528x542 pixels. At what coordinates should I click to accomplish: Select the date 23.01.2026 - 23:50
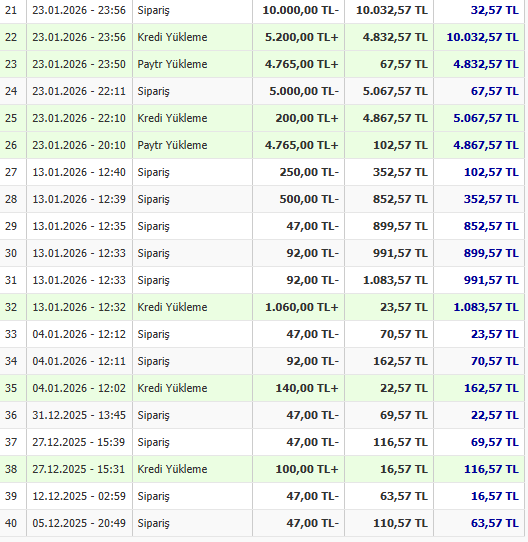pyautogui.click(x=79, y=64)
